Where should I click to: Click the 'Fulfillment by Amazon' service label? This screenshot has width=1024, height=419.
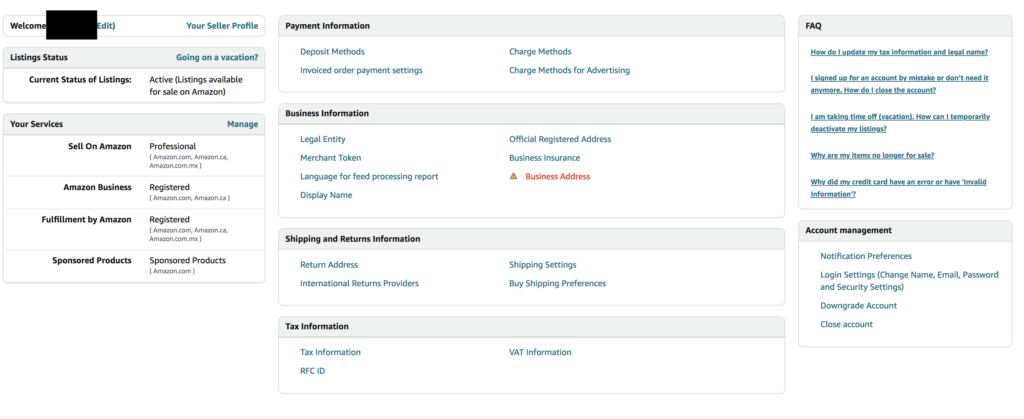[x=86, y=219]
